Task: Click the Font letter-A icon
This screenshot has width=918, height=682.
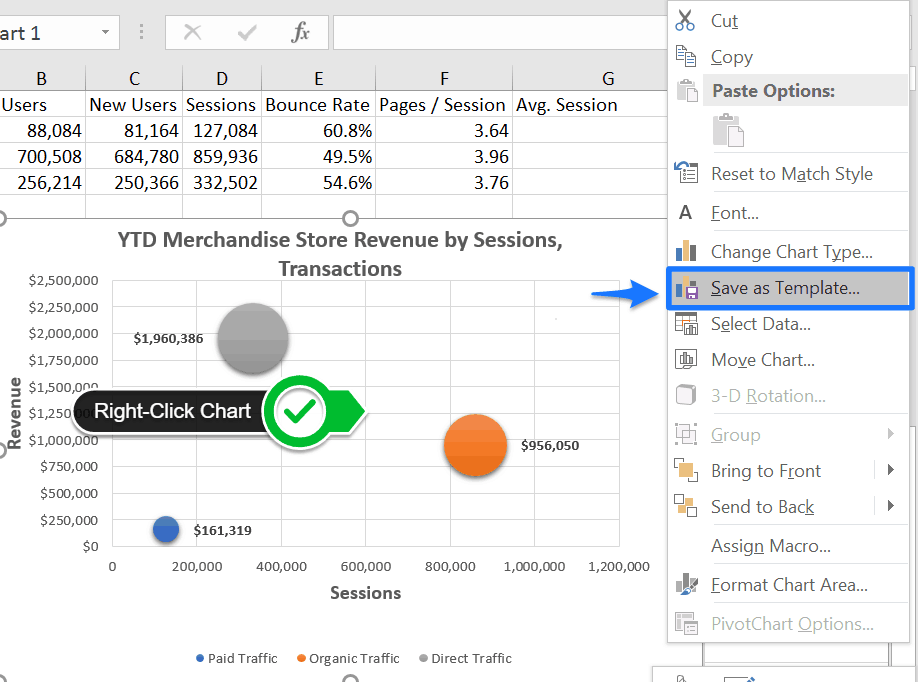Action: (686, 214)
